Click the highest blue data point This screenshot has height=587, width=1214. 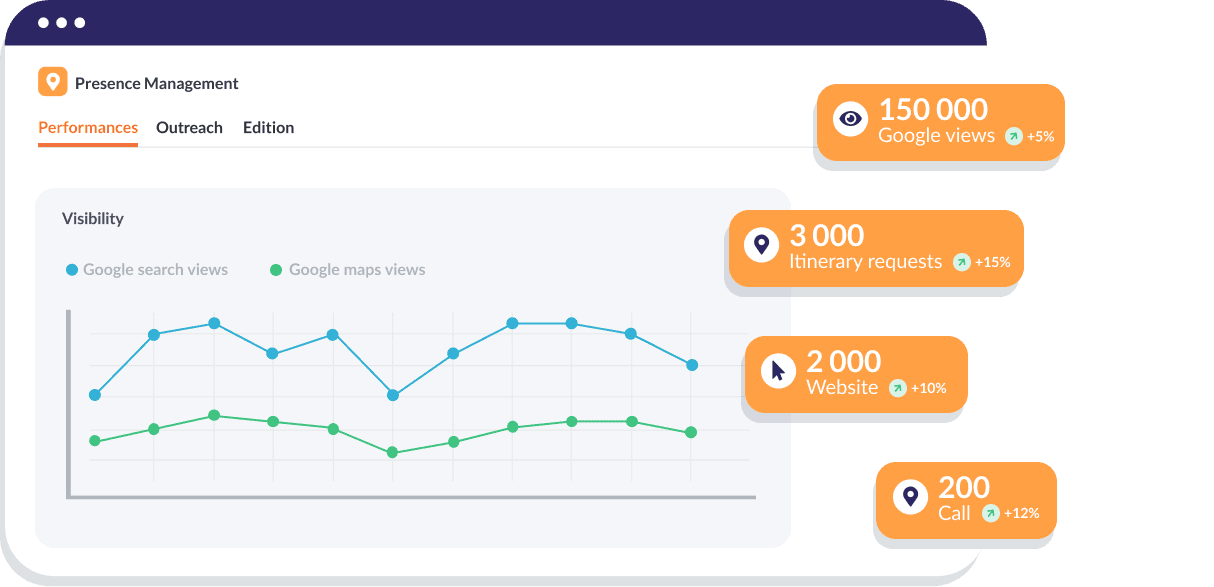213,322
